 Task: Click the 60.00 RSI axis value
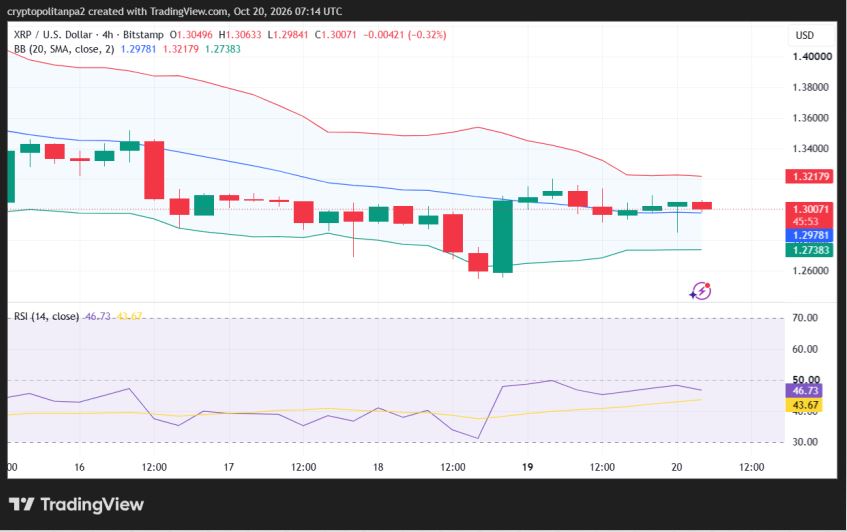[805, 349]
